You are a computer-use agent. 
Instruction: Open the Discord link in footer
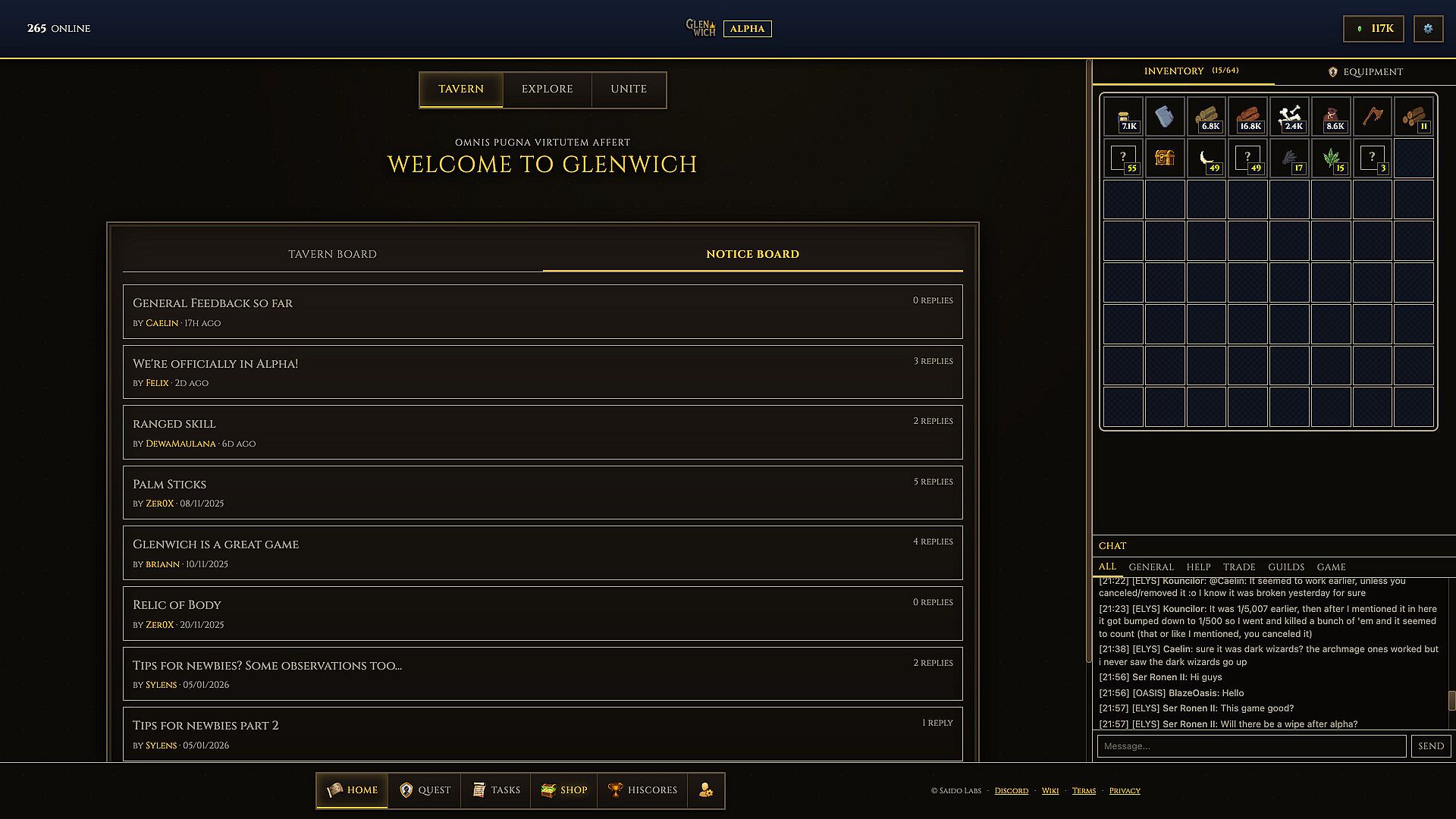point(1011,791)
